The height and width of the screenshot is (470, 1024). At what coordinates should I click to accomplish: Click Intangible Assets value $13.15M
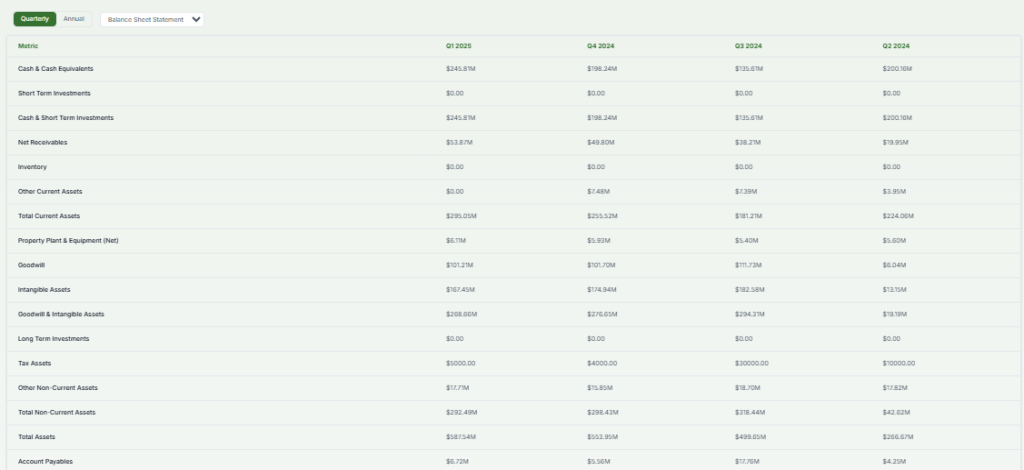click(894, 290)
